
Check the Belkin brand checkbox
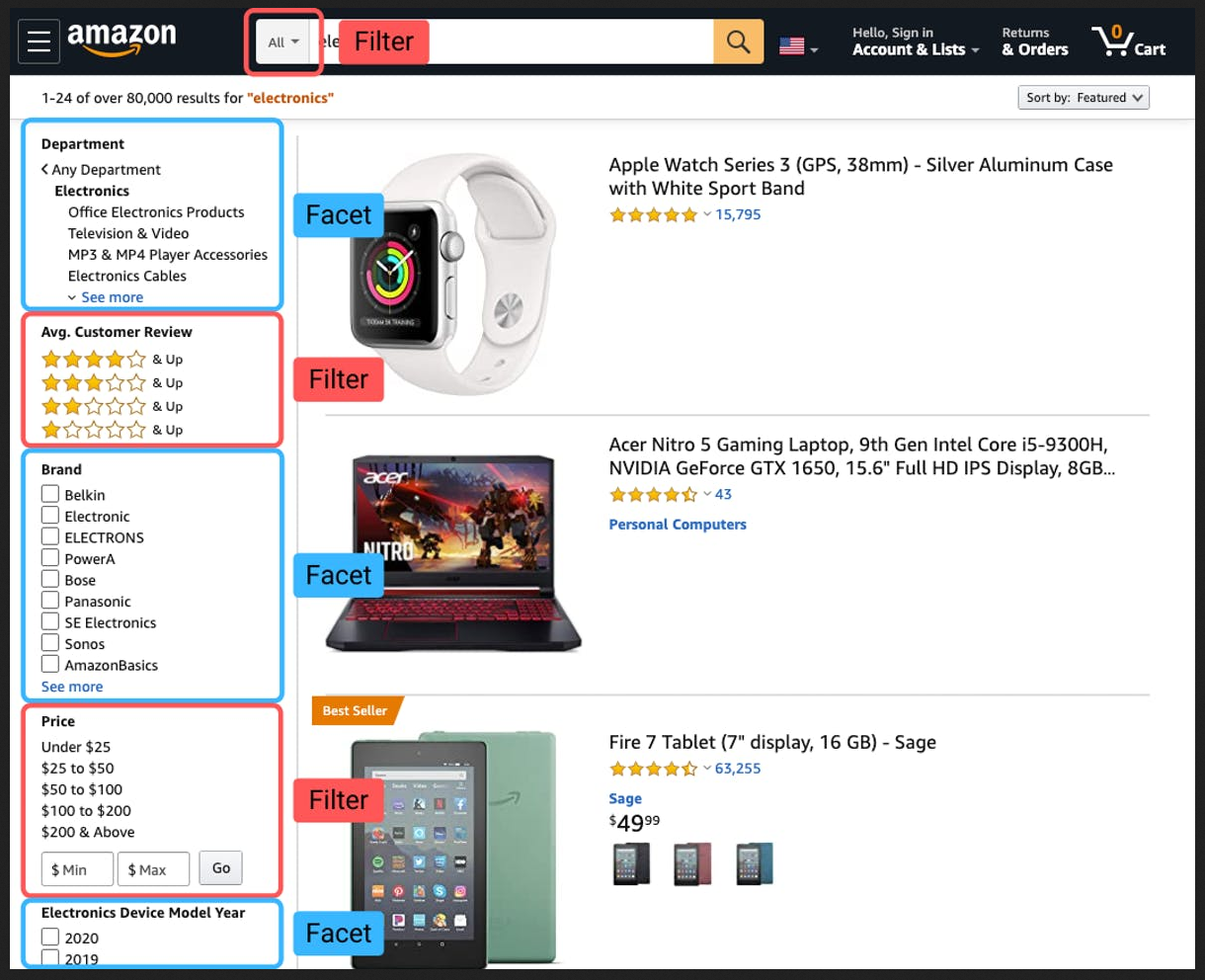click(50, 494)
